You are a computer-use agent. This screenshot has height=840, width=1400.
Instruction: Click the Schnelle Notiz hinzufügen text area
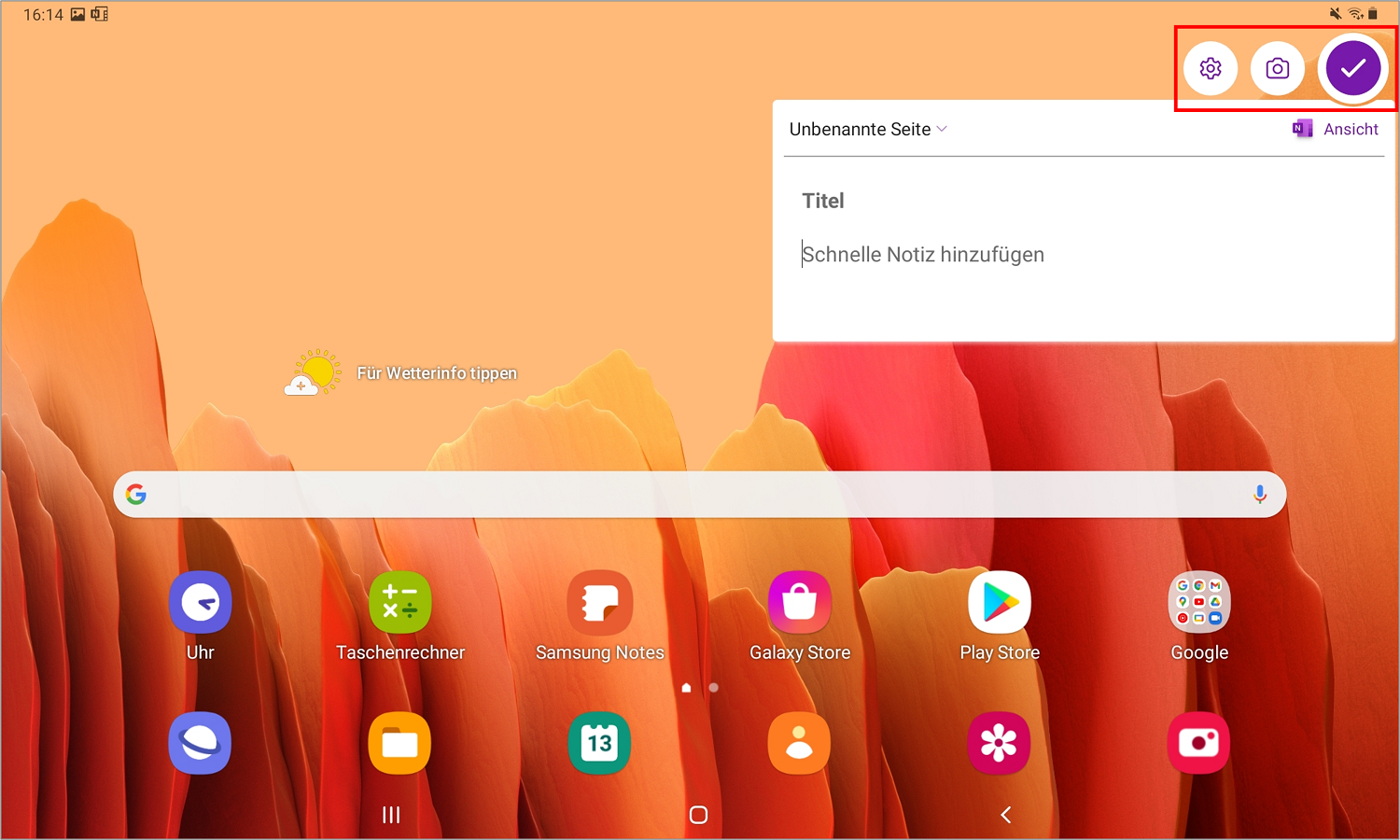point(923,255)
